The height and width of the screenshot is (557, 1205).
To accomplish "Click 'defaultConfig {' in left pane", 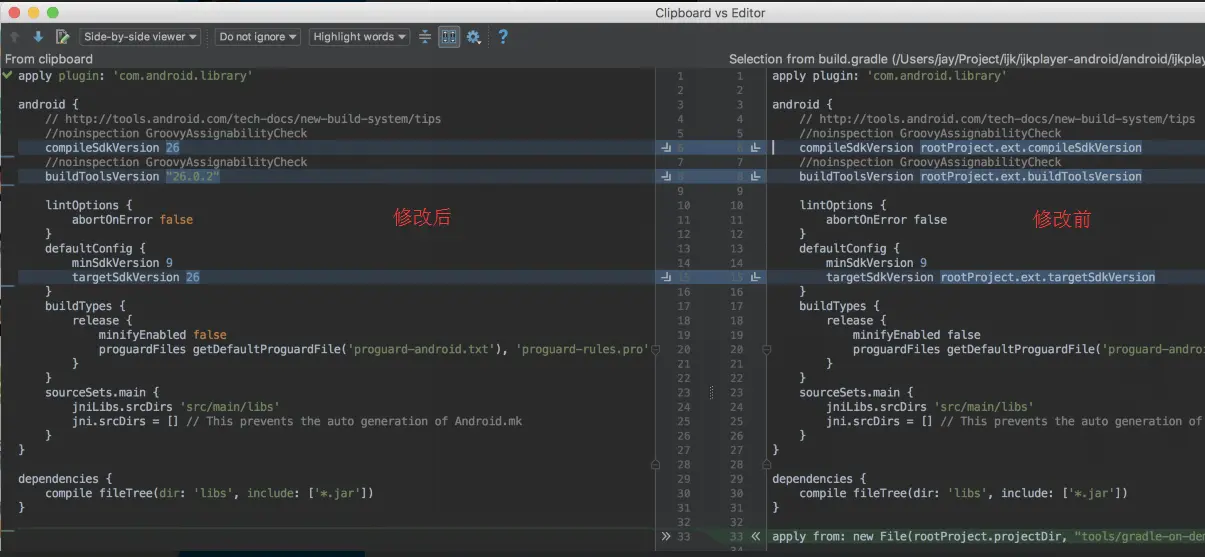I will pos(95,248).
